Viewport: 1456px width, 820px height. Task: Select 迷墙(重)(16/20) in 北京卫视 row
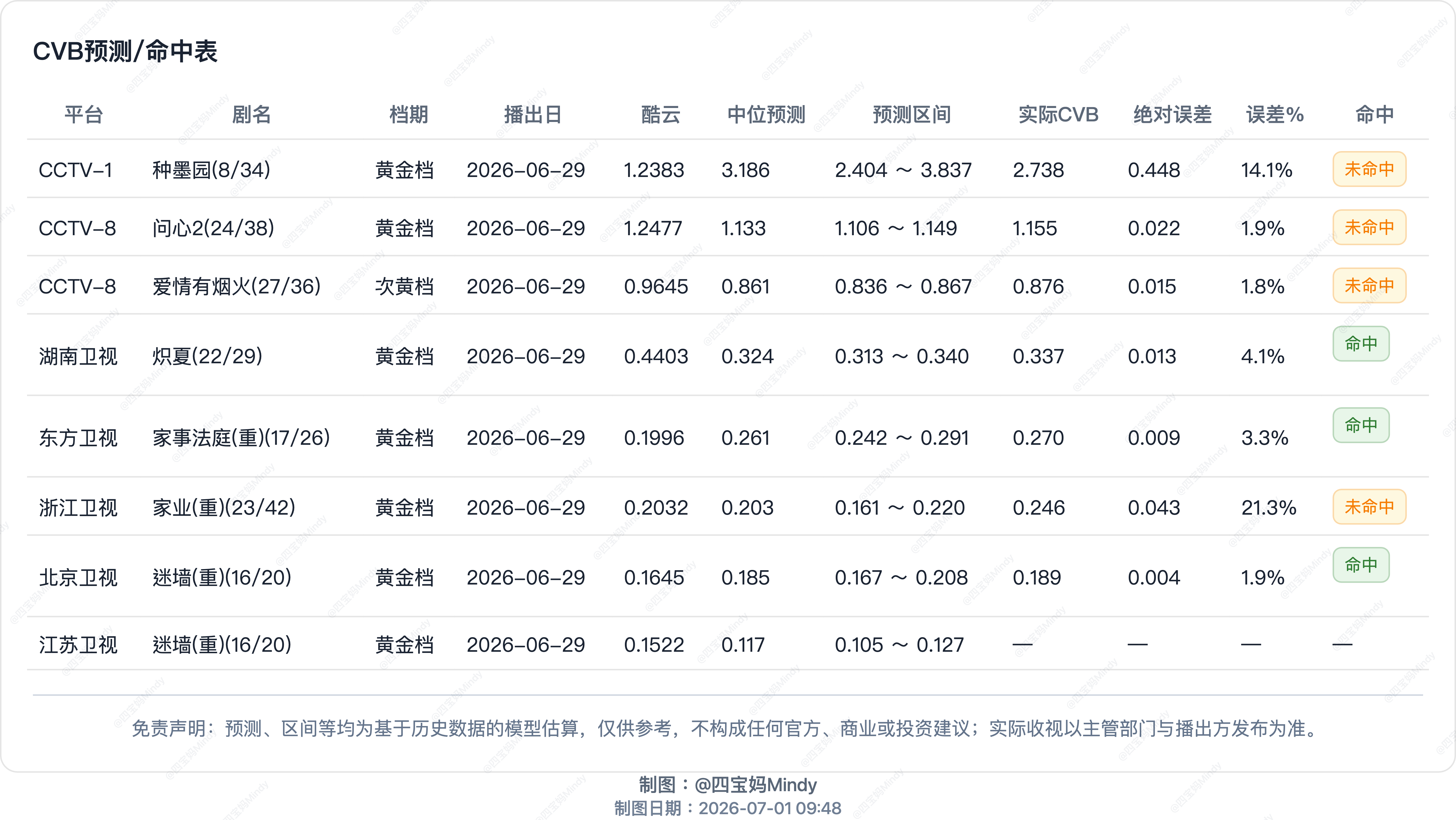coord(222,578)
